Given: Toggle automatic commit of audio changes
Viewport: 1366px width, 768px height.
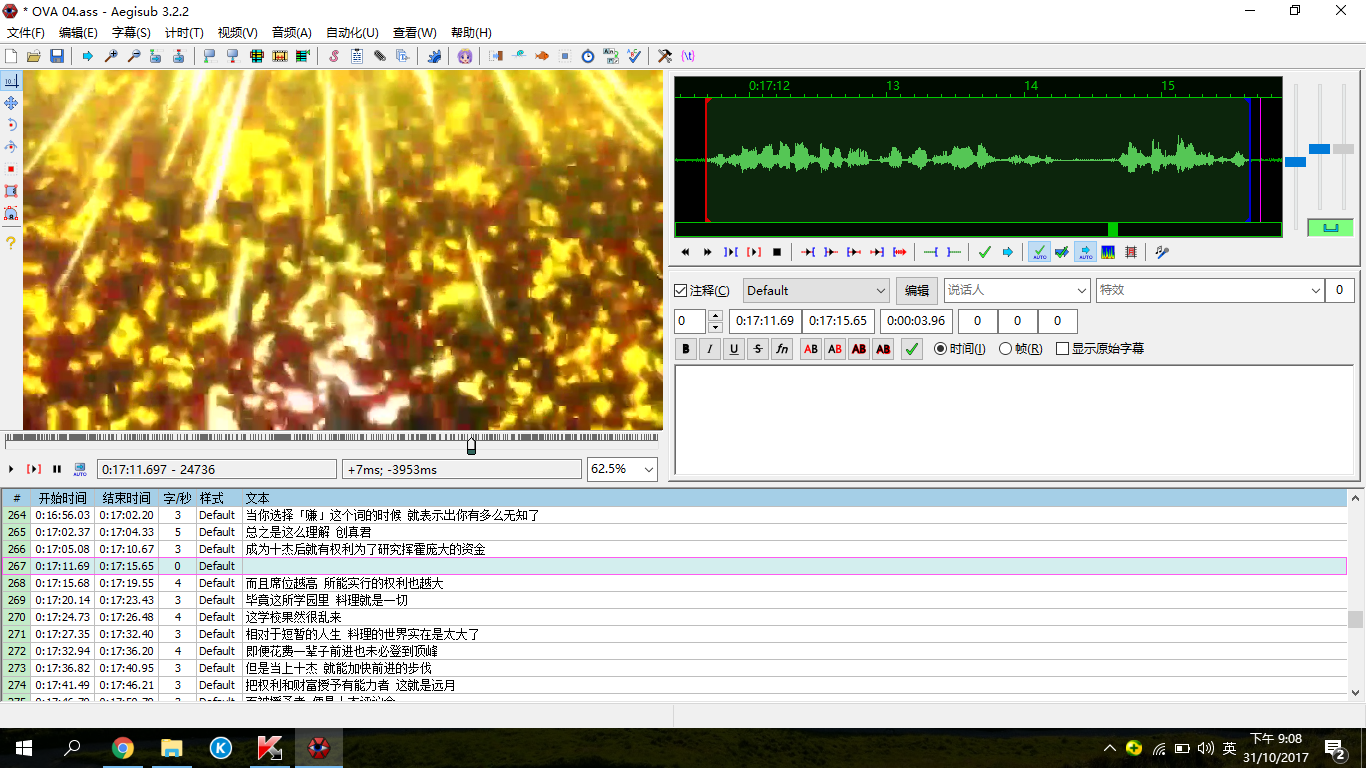Looking at the screenshot, I should (1039, 252).
